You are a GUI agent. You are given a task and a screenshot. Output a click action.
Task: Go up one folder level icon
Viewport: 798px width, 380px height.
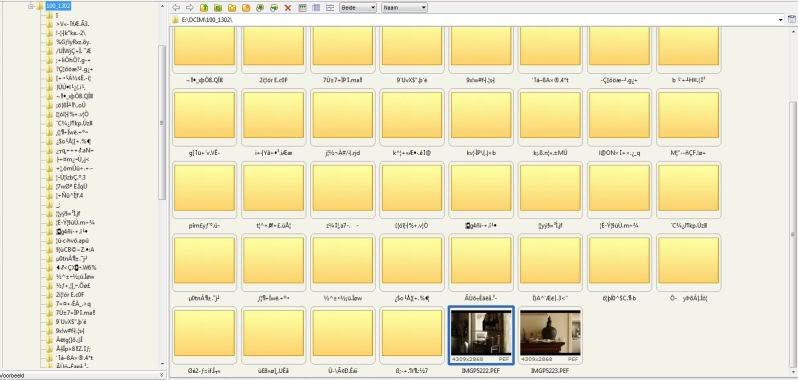[x=204, y=8]
